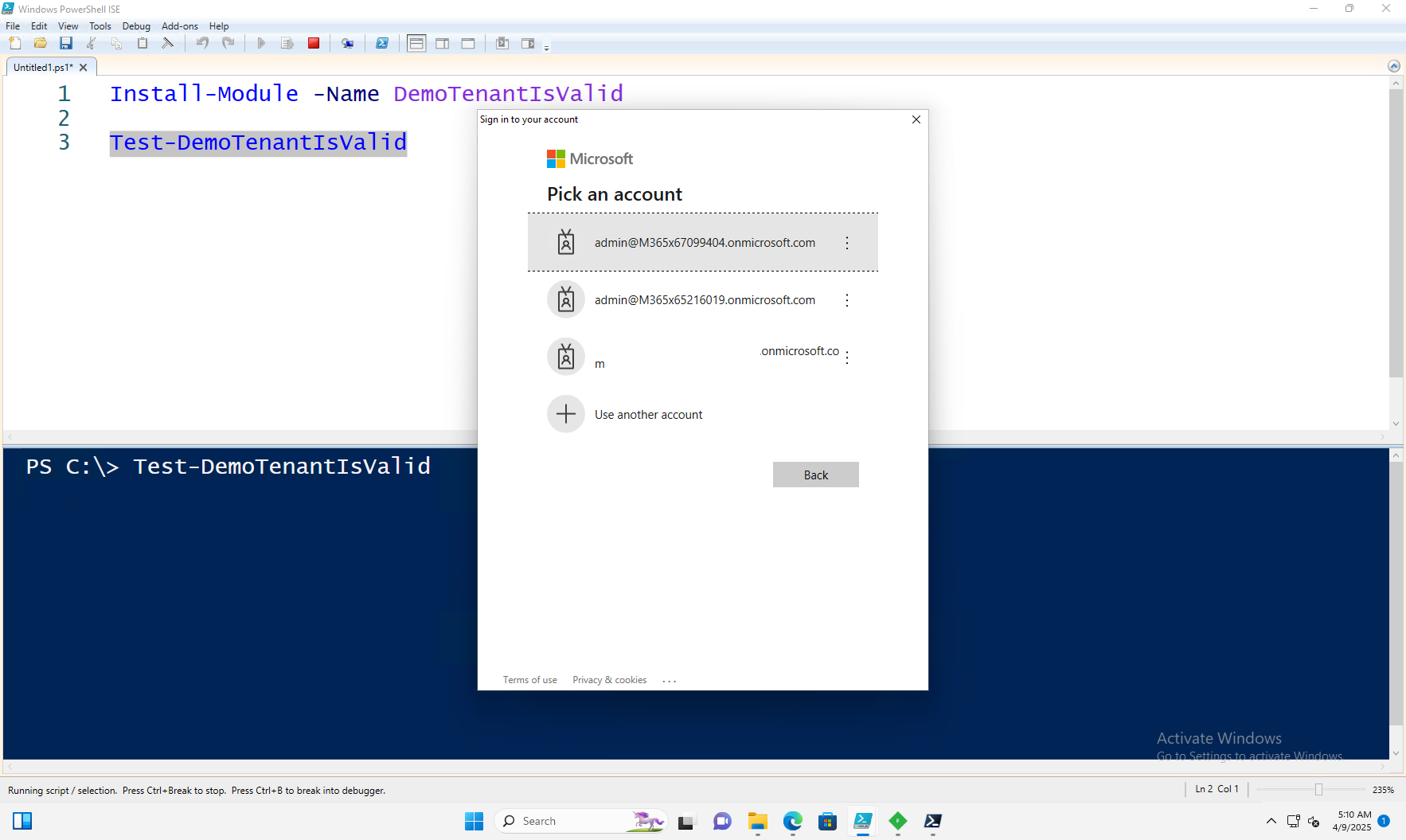Open the Edit menu
Image resolution: width=1406 pixels, height=840 pixels.
(x=39, y=26)
